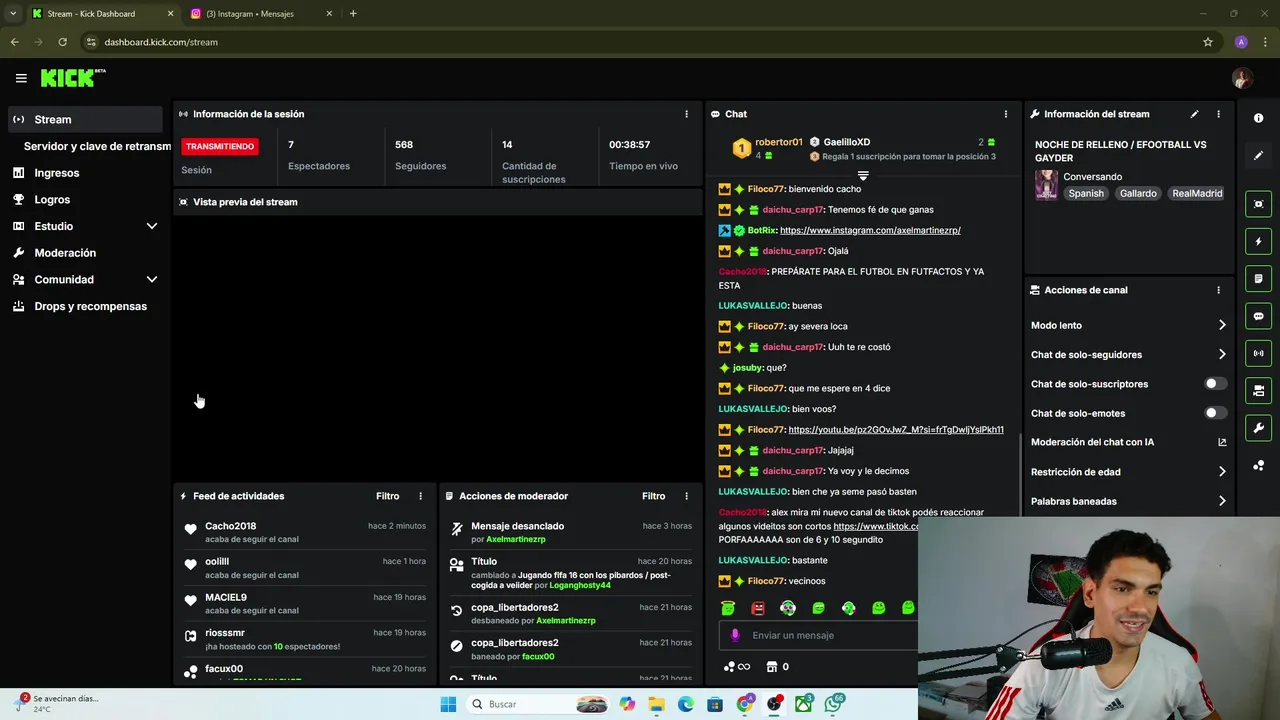Click the Spanish tag
The width and height of the screenshot is (1280, 720).
(1086, 193)
